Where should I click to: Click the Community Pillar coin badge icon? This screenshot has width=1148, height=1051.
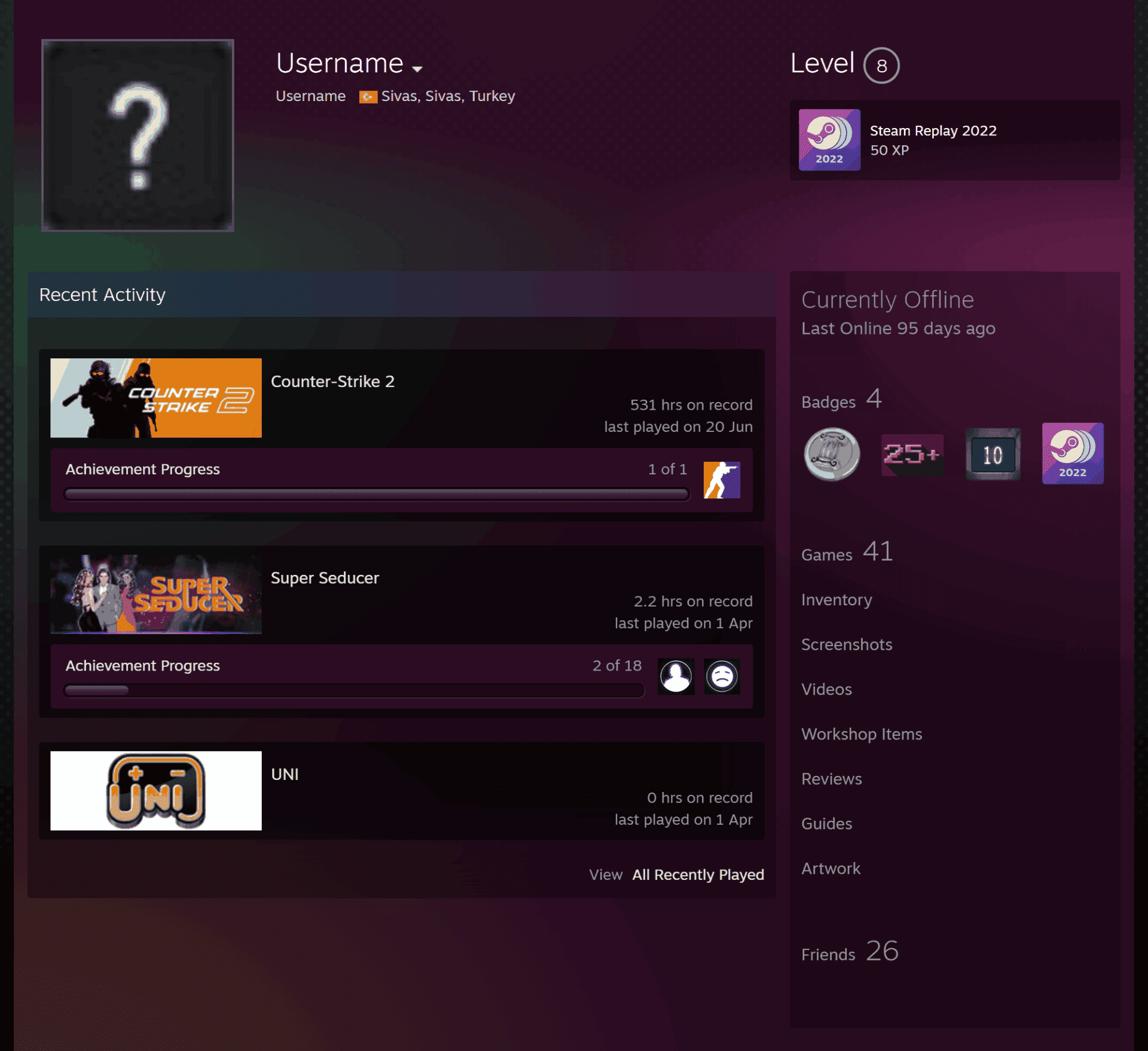coord(832,454)
